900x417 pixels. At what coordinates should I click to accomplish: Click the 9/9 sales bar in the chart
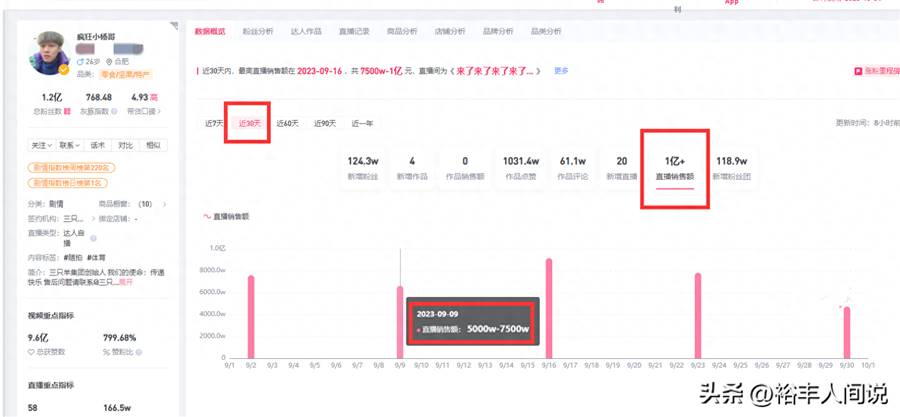pos(400,322)
